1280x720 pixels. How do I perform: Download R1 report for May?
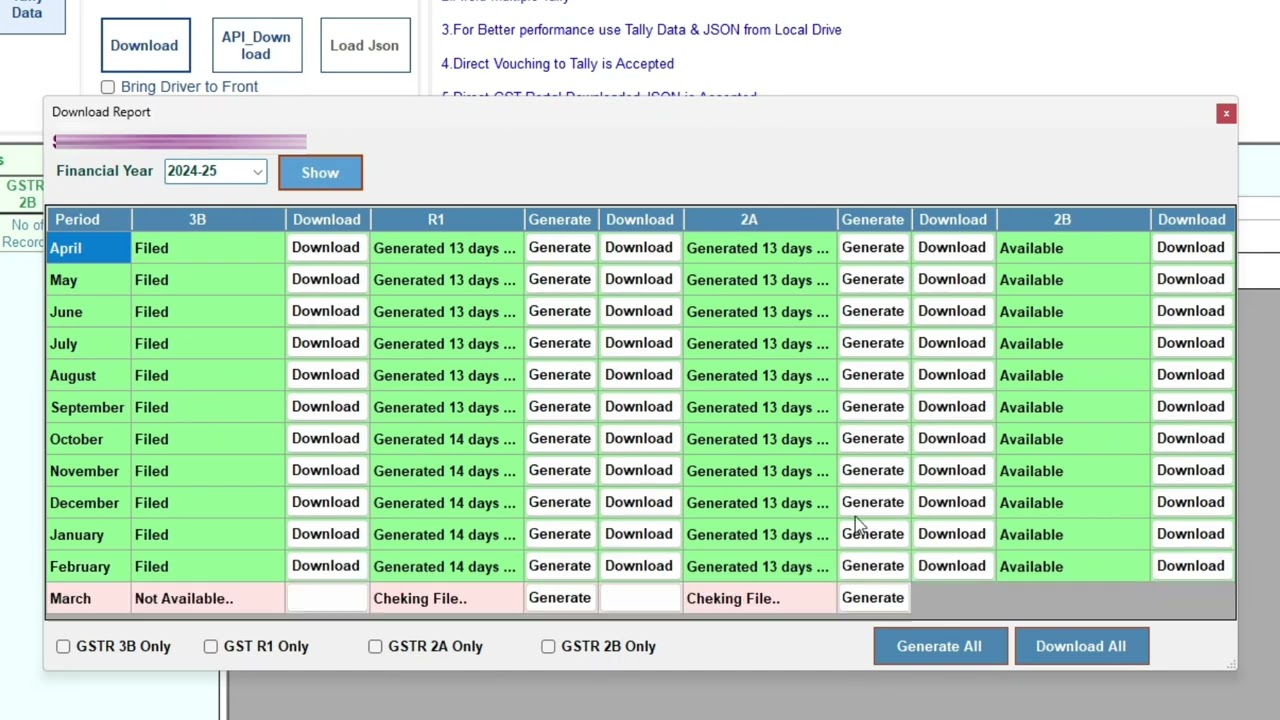(639, 279)
